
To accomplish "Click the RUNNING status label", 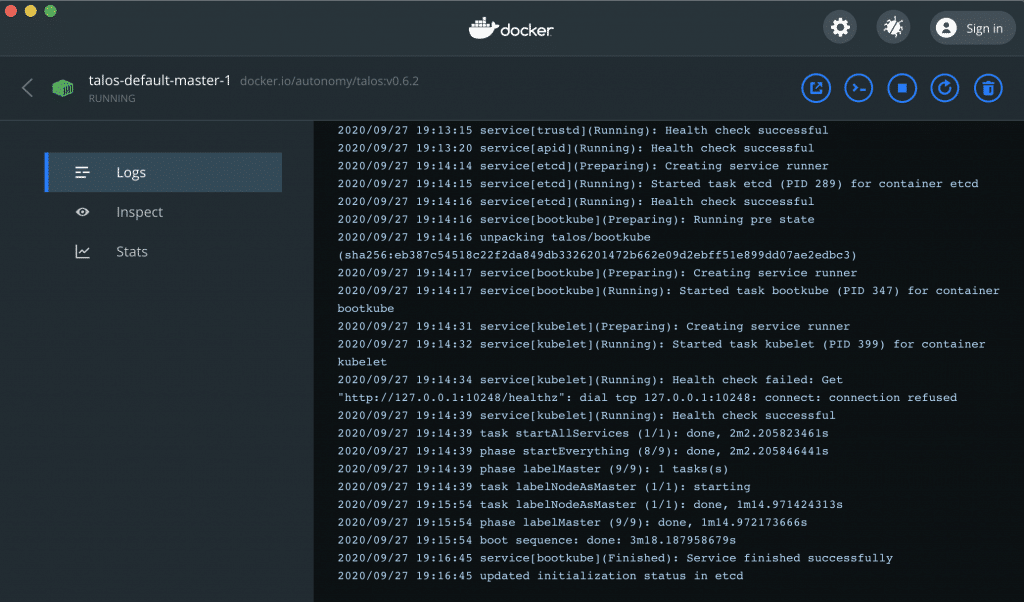I will pyautogui.click(x=112, y=99).
